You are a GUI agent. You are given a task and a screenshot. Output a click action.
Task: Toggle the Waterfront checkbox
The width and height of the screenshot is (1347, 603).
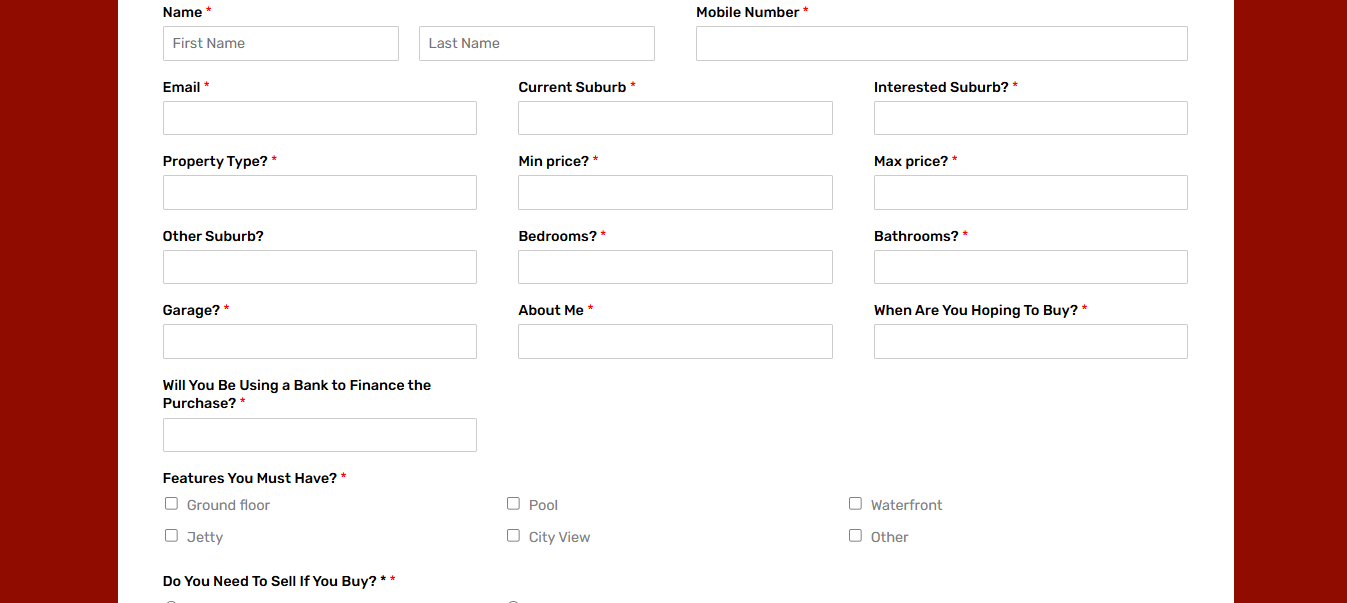855,502
